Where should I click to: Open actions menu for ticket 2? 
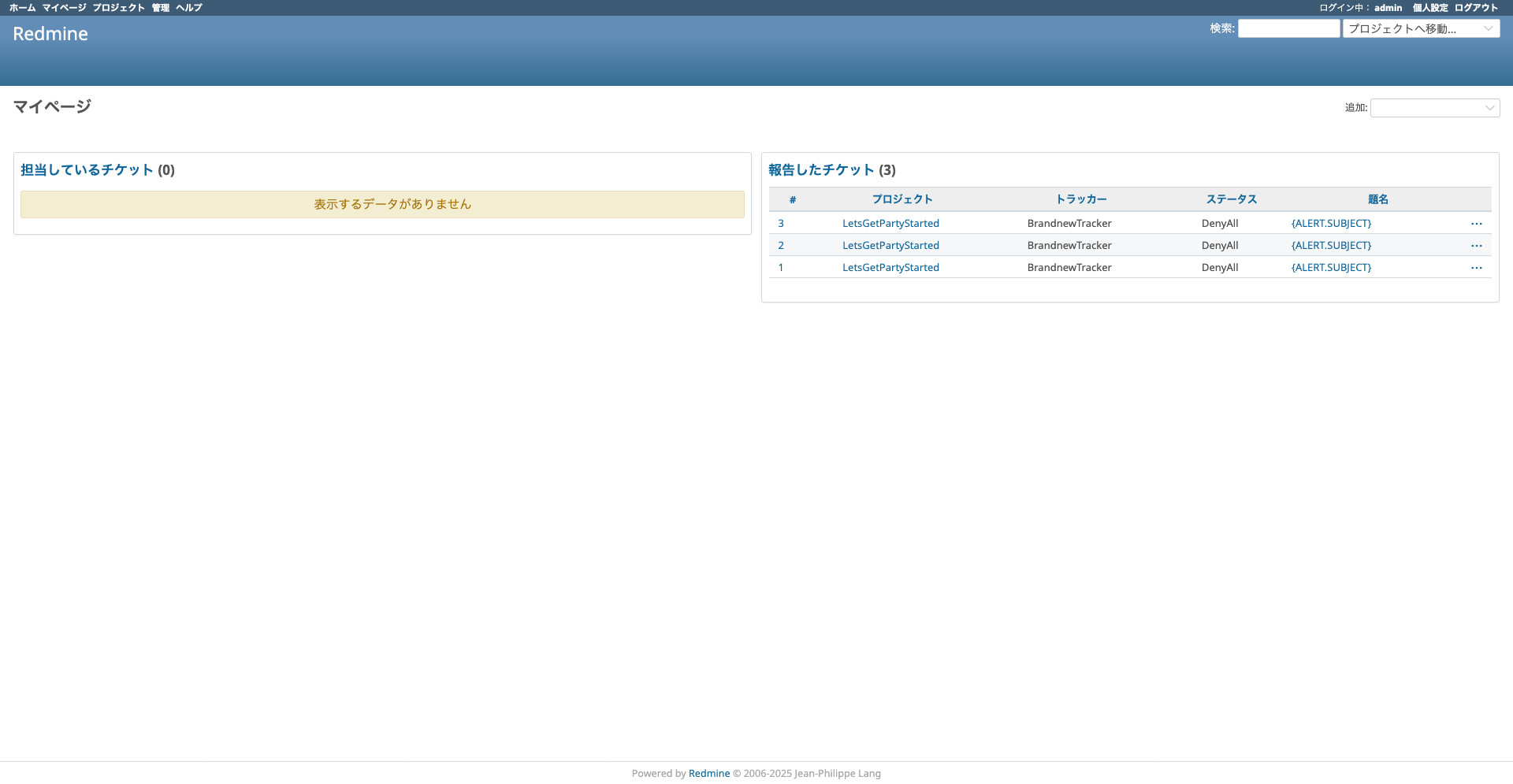point(1476,246)
